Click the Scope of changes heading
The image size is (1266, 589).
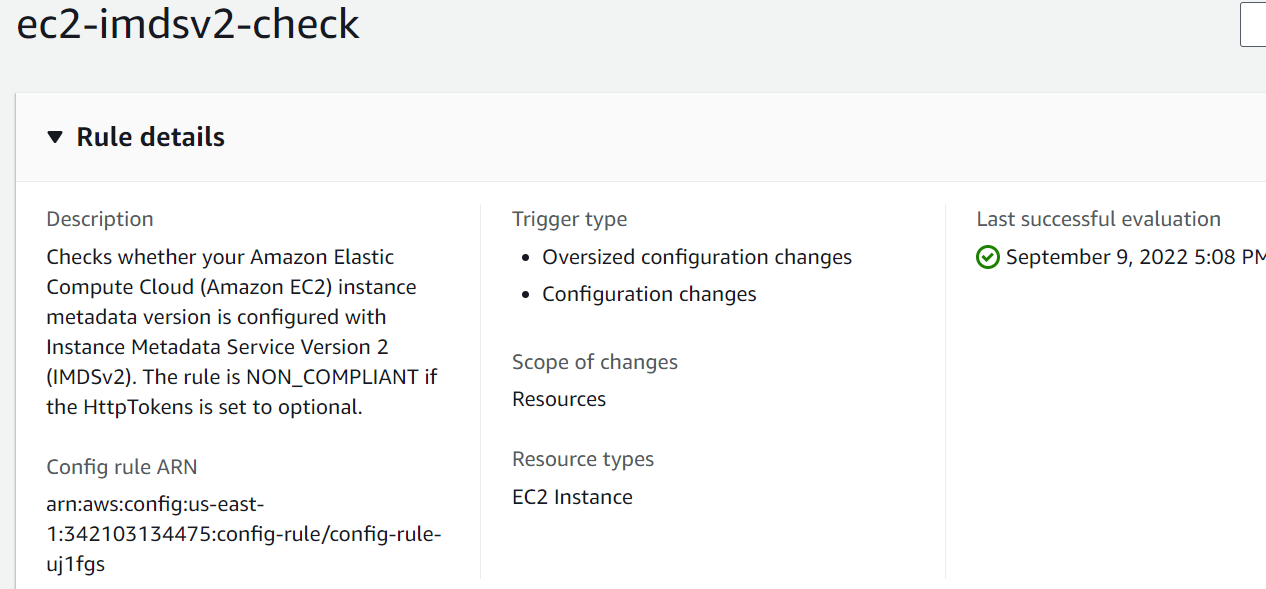click(x=595, y=362)
